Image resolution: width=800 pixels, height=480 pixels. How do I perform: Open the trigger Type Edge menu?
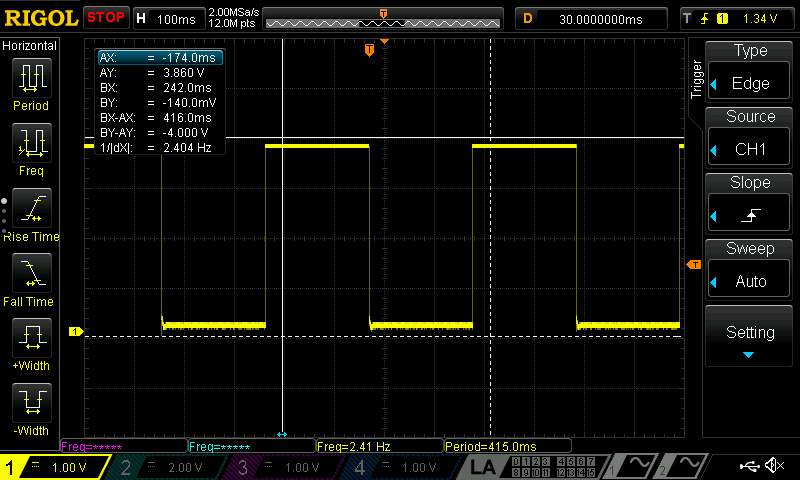(x=751, y=70)
